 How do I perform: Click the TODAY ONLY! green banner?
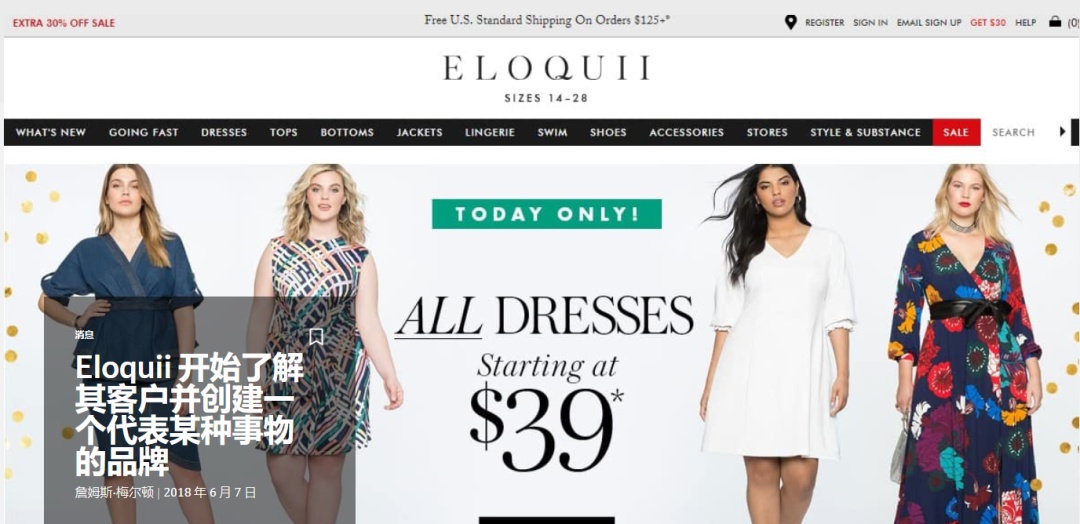coord(547,213)
